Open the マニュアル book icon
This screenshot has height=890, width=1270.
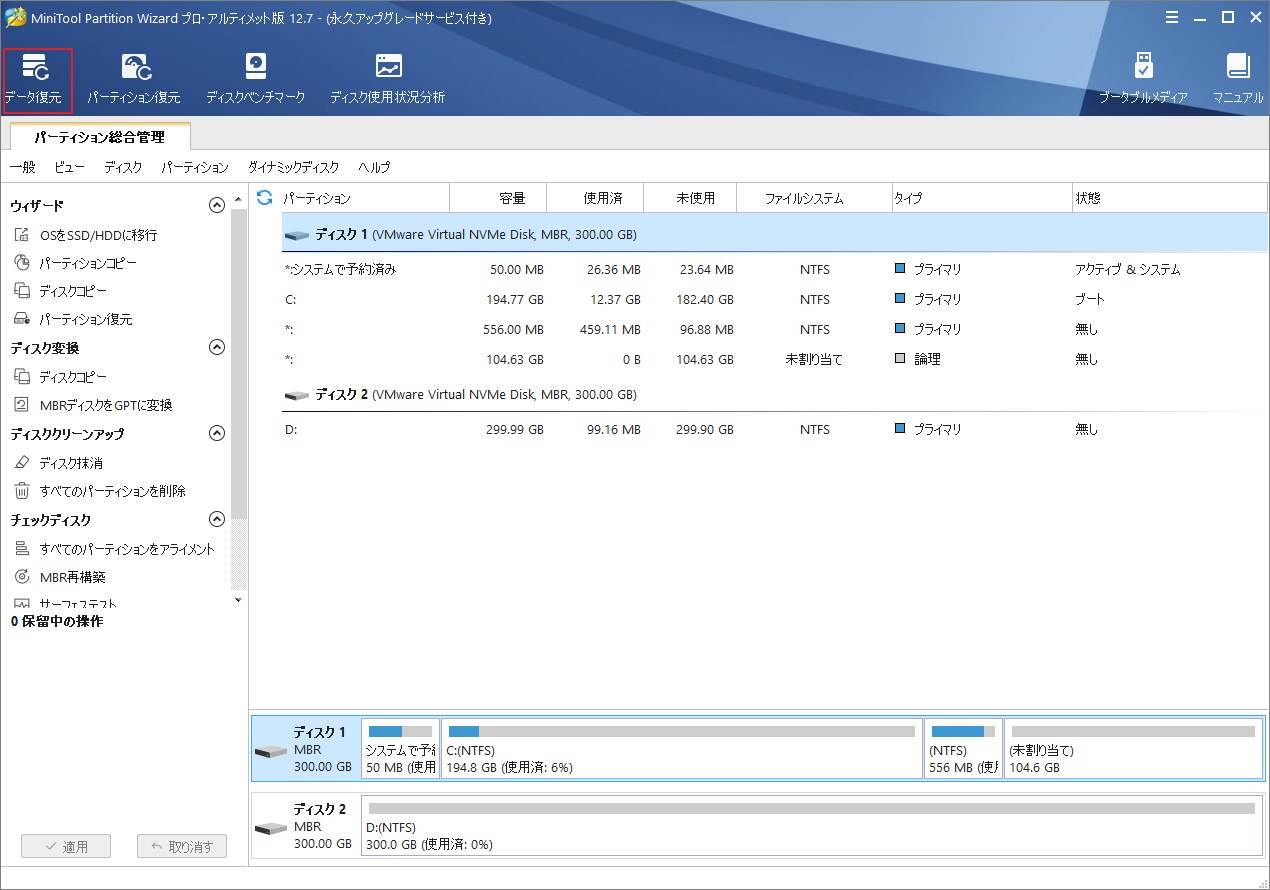pos(1238,67)
